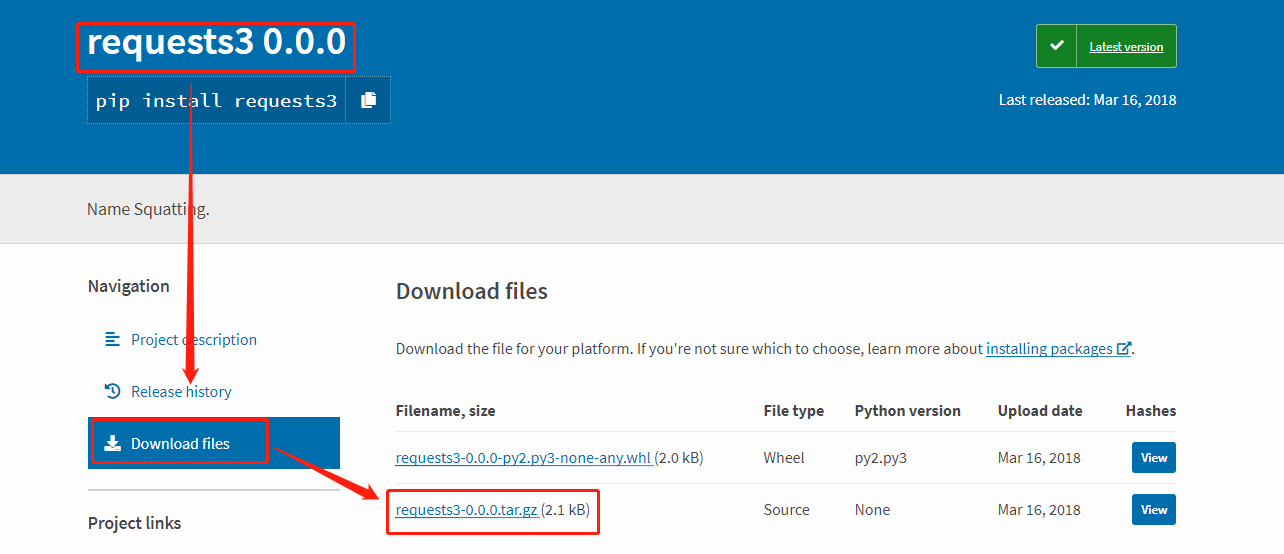Screen dimensions: 1284x554
Task: Click the Navigation sidebar heading
Action: point(129,286)
